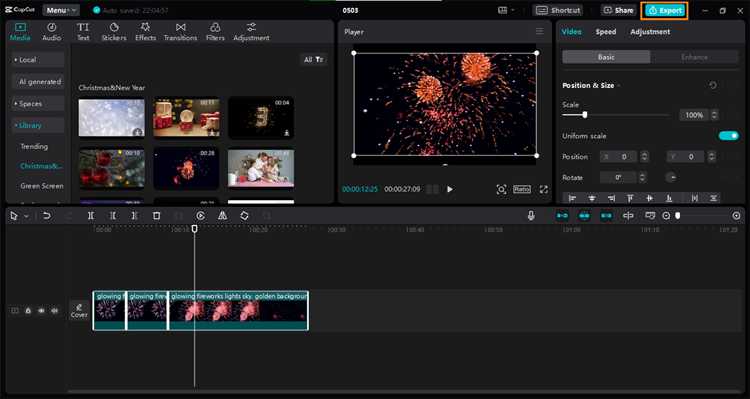The height and width of the screenshot is (399, 750).
Task: Open the Transitions panel tab
Action: (180, 32)
